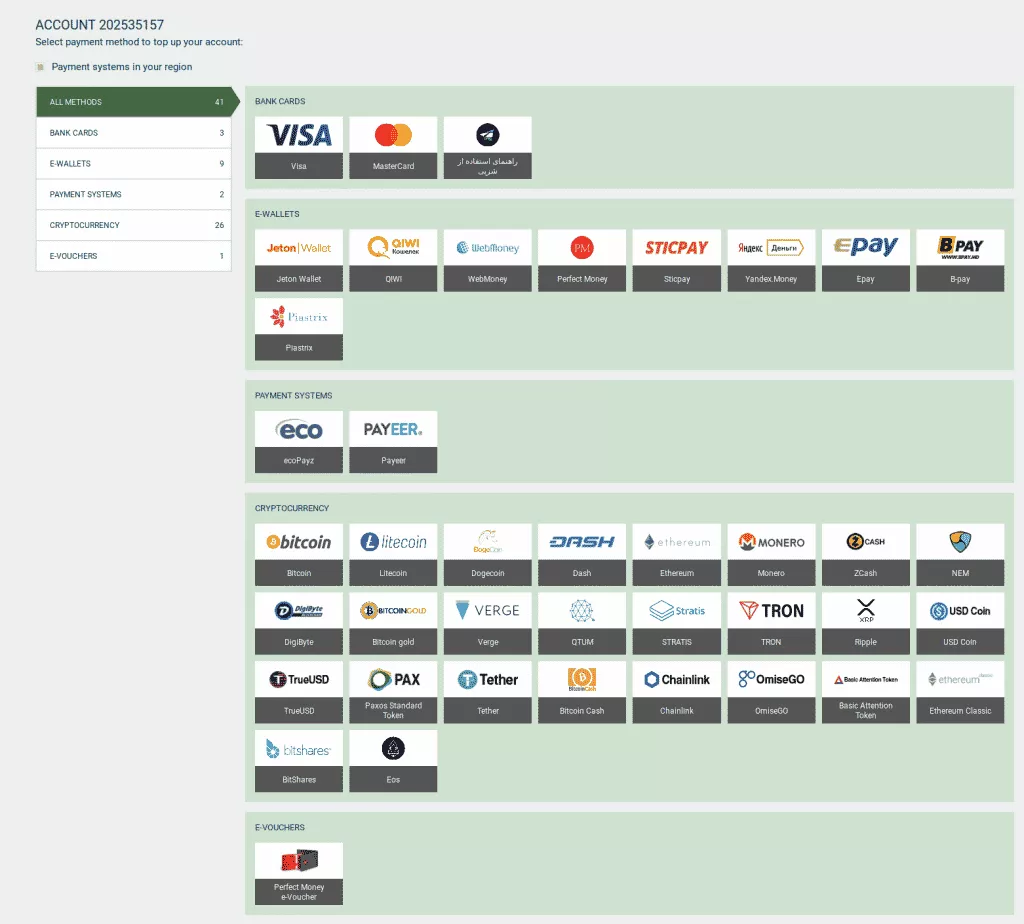Select the Ethereum deposit tile
The height and width of the screenshot is (924, 1024).
tap(676, 554)
